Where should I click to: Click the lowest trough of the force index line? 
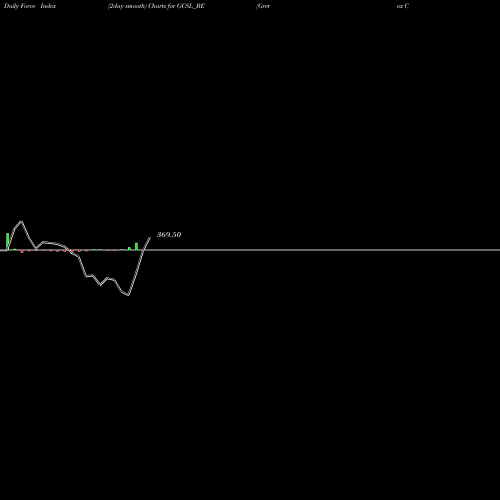click(128, 295)
